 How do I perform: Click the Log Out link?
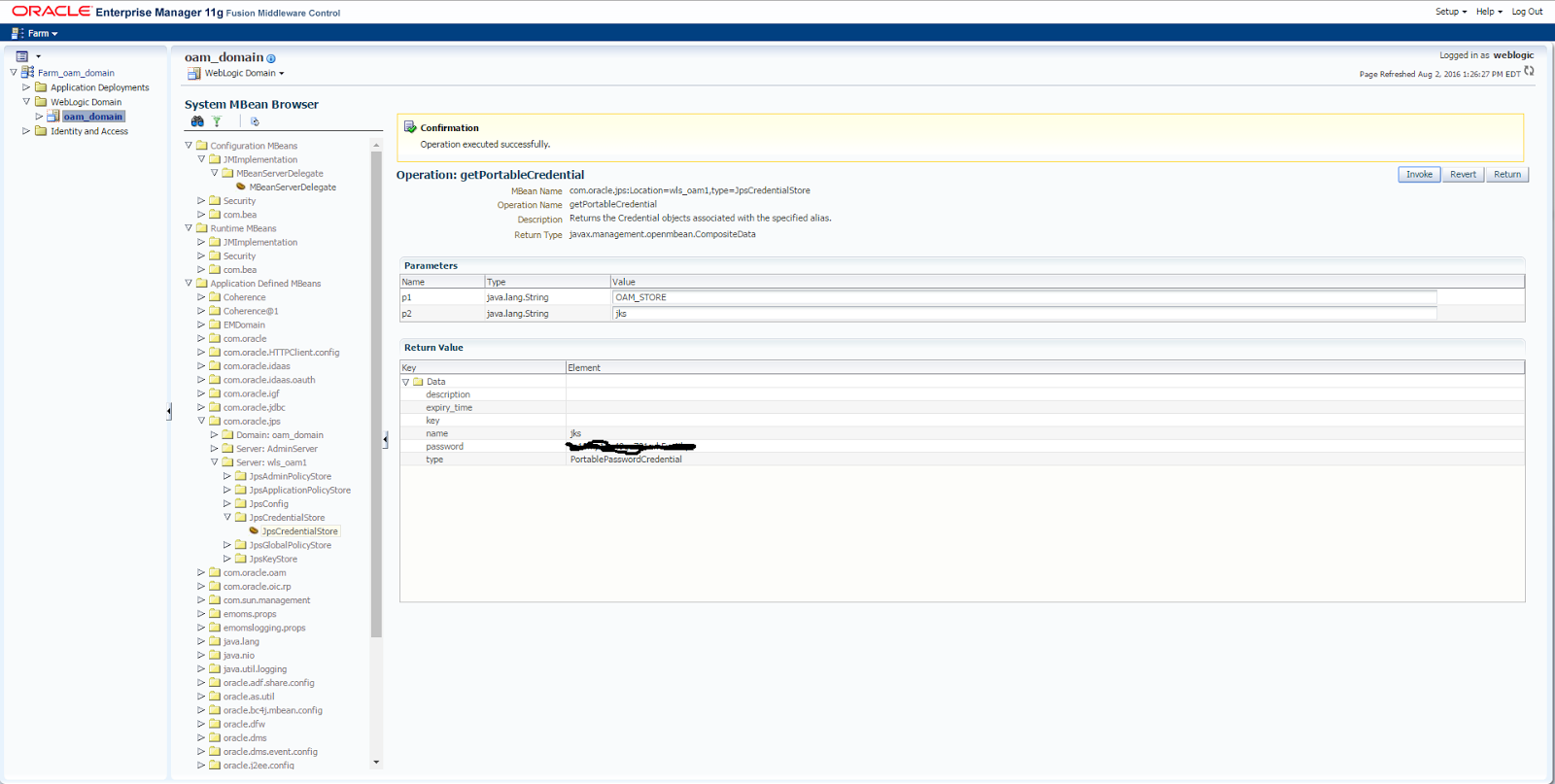point(1527,12)
